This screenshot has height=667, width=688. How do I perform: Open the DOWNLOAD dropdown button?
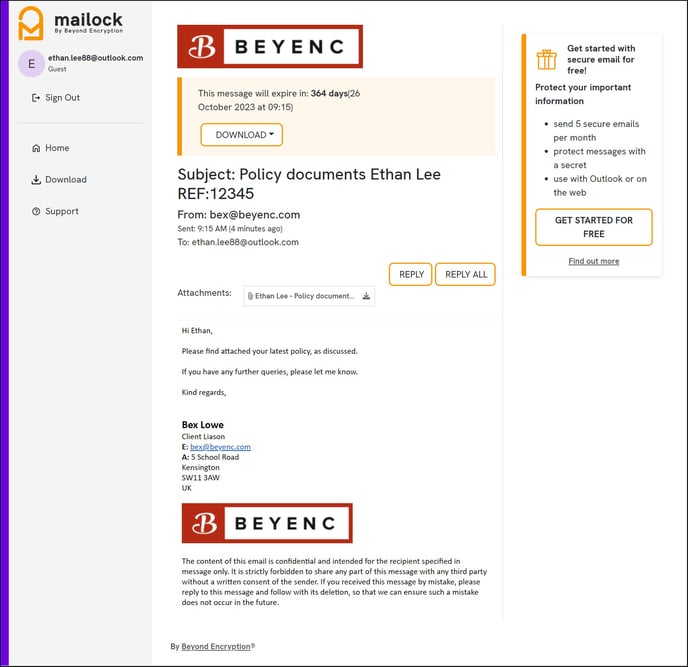pos(242,135)
